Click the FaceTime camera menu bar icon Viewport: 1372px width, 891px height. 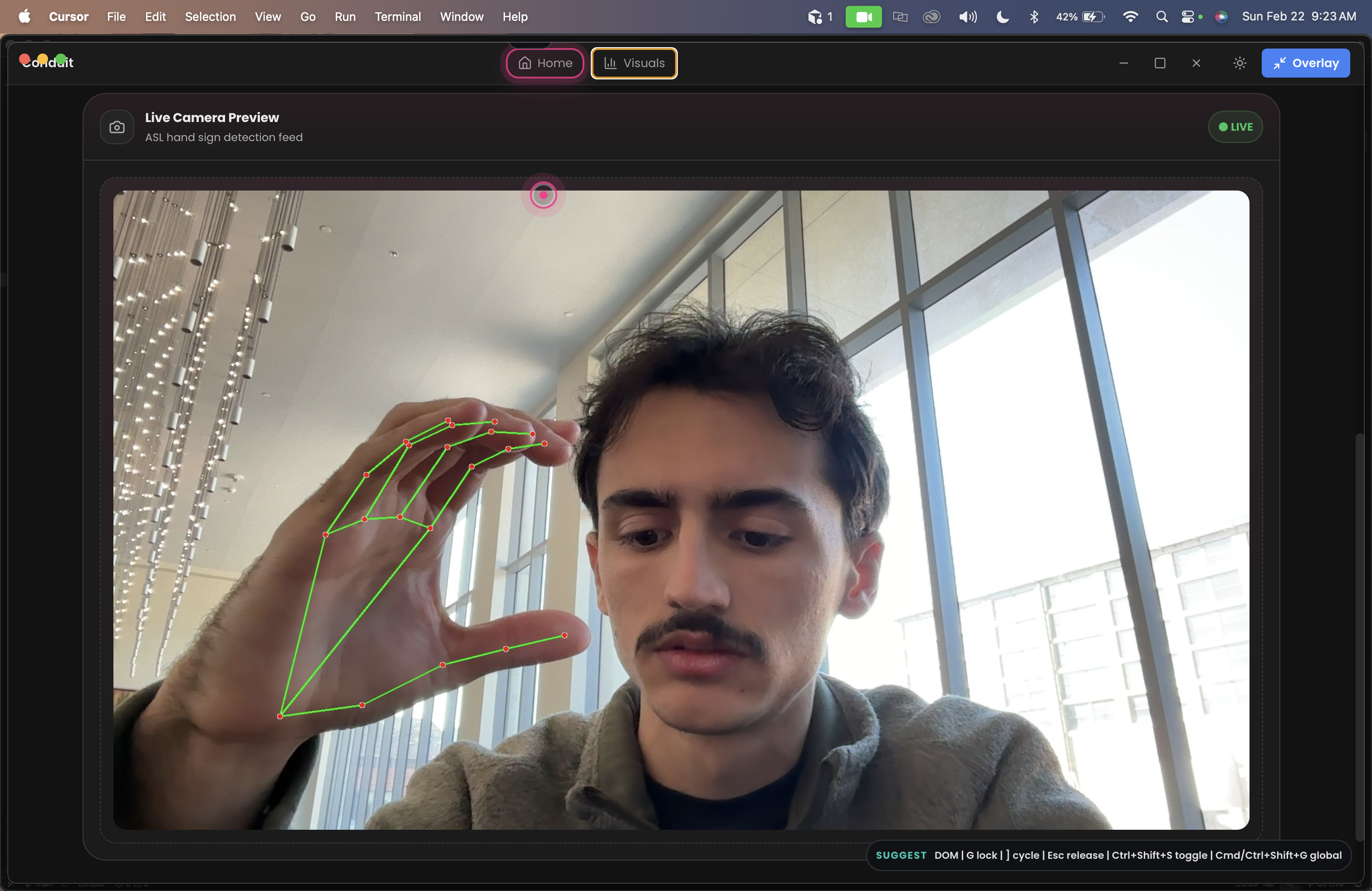pyautogui.click(x=863, y=17)
